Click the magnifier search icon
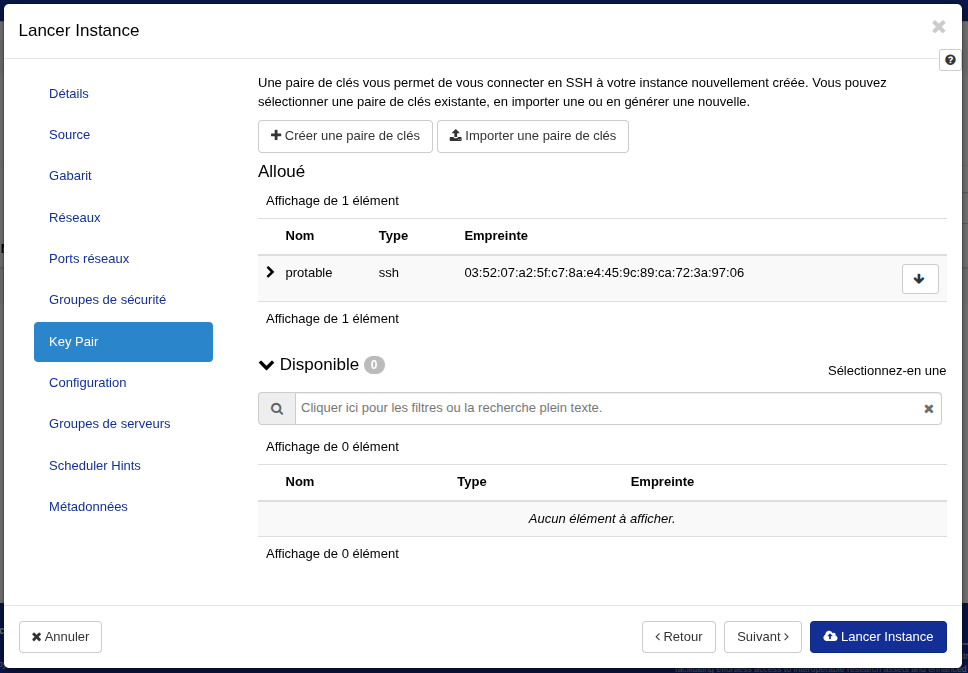 277,409
